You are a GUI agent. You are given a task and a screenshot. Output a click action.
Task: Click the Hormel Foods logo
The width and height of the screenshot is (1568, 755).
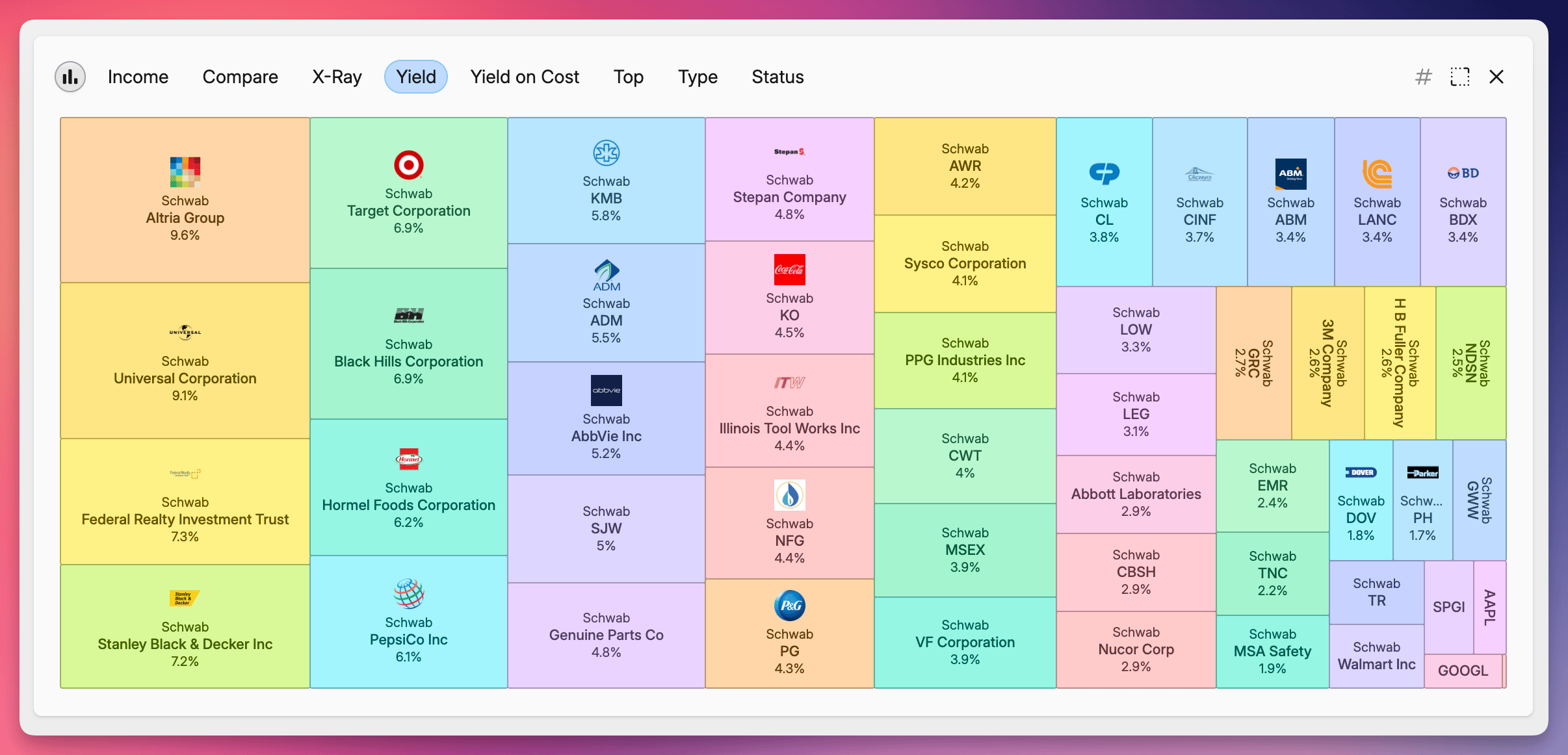[x=409, y=459]
